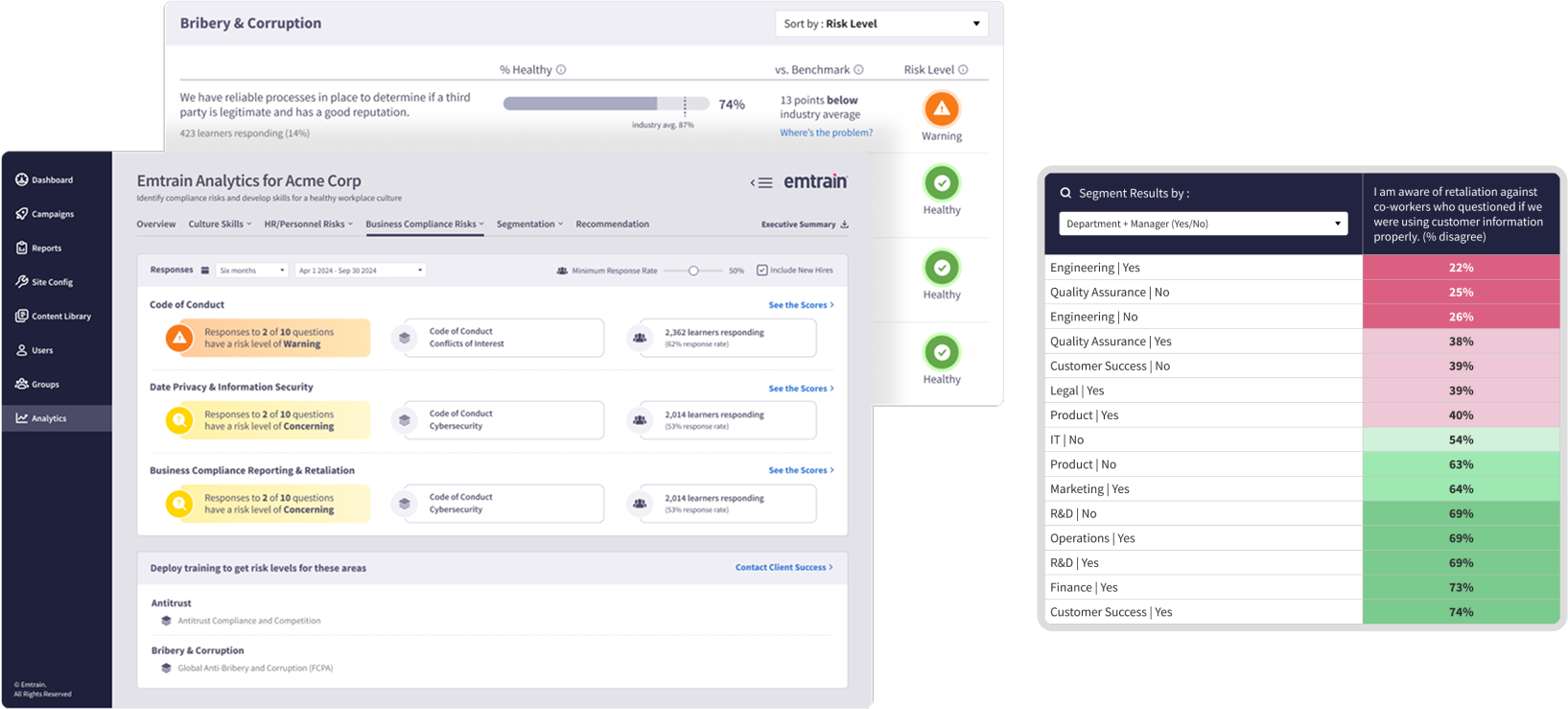The height and width of the screenshot is (709, 1568).
Task: Click the Where's the problem? link
Action: coord(826,132)
